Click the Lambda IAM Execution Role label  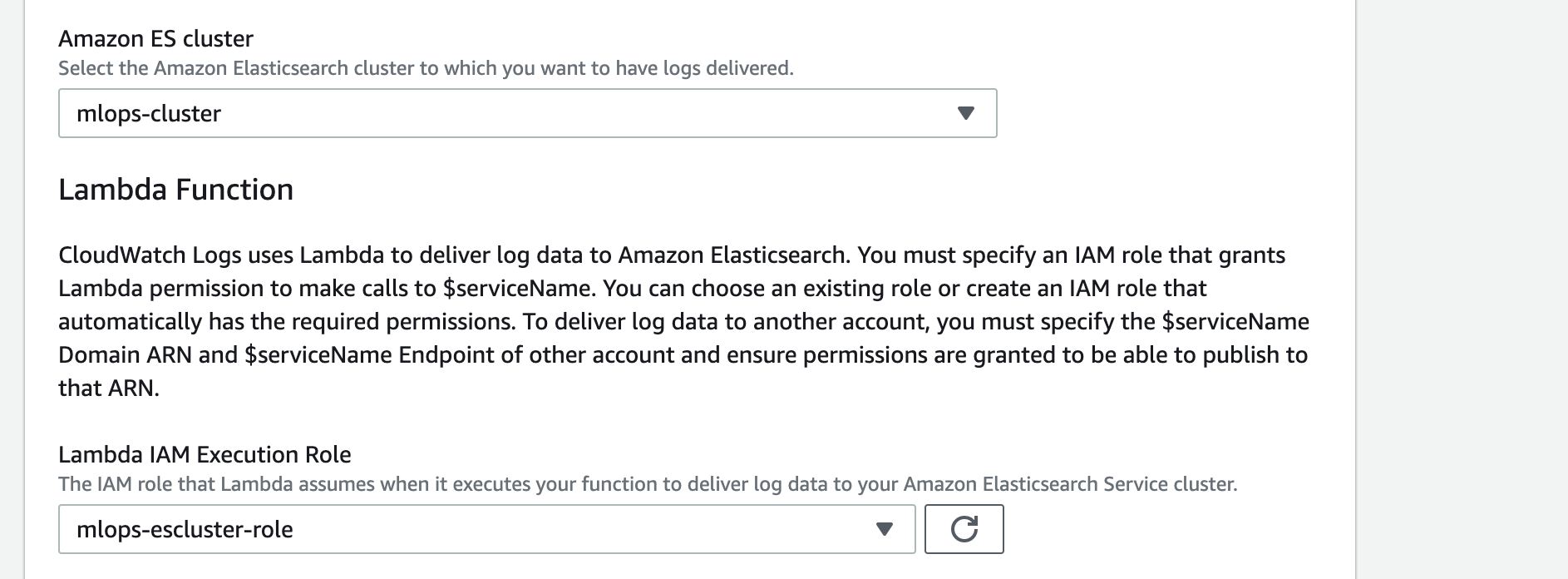(x=205, y=454)
